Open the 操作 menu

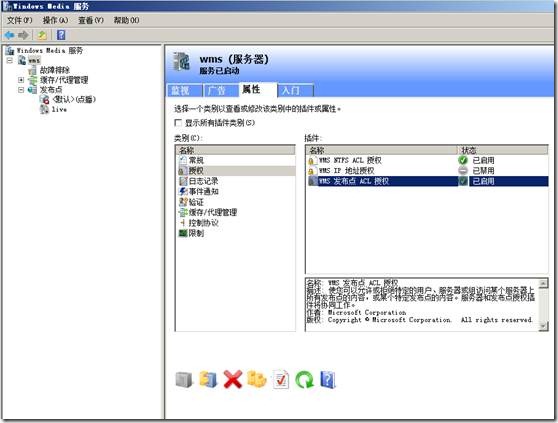(x=56, y=20)
